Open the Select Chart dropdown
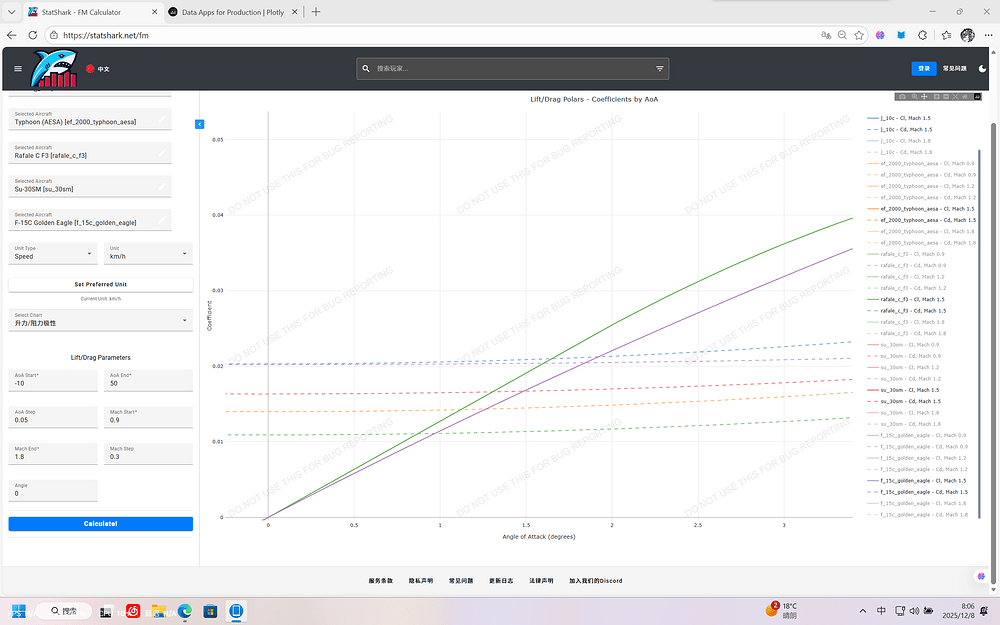The image size is (1000, 625). click(100, 320)
